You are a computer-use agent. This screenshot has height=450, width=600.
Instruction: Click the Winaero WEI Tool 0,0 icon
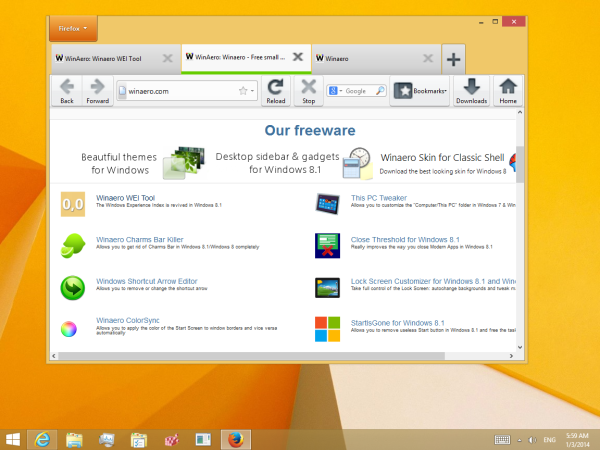click(x=73, y=204)
